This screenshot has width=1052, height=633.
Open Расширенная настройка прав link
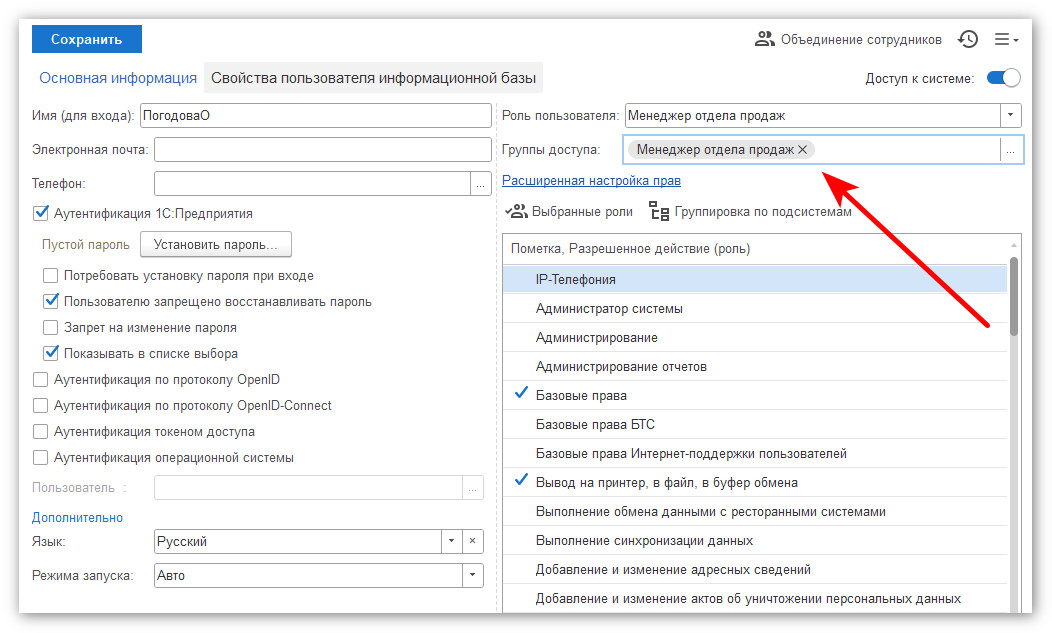point(591,181)
